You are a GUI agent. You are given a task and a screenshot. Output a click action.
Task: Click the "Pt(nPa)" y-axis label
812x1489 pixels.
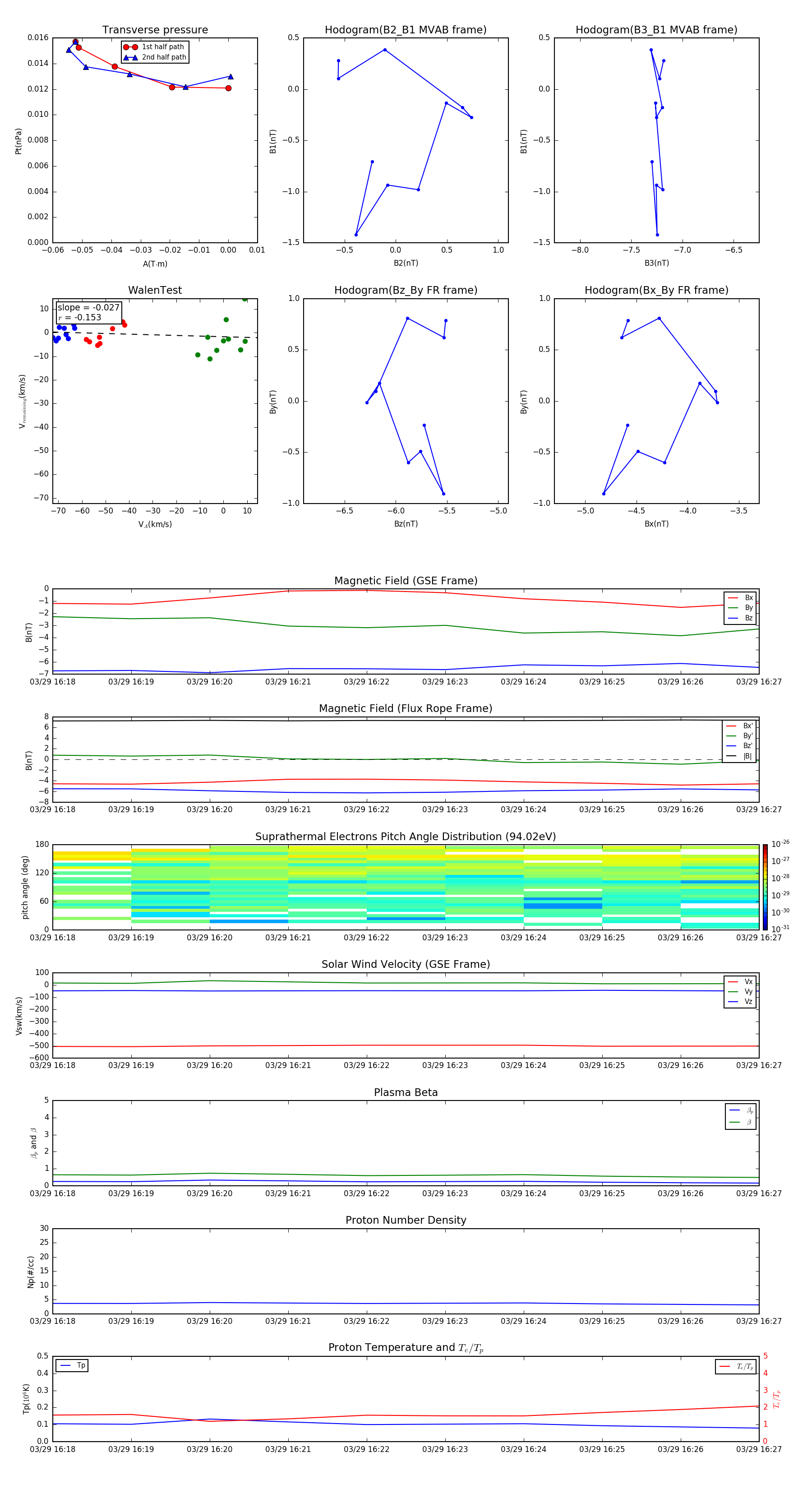18,140
